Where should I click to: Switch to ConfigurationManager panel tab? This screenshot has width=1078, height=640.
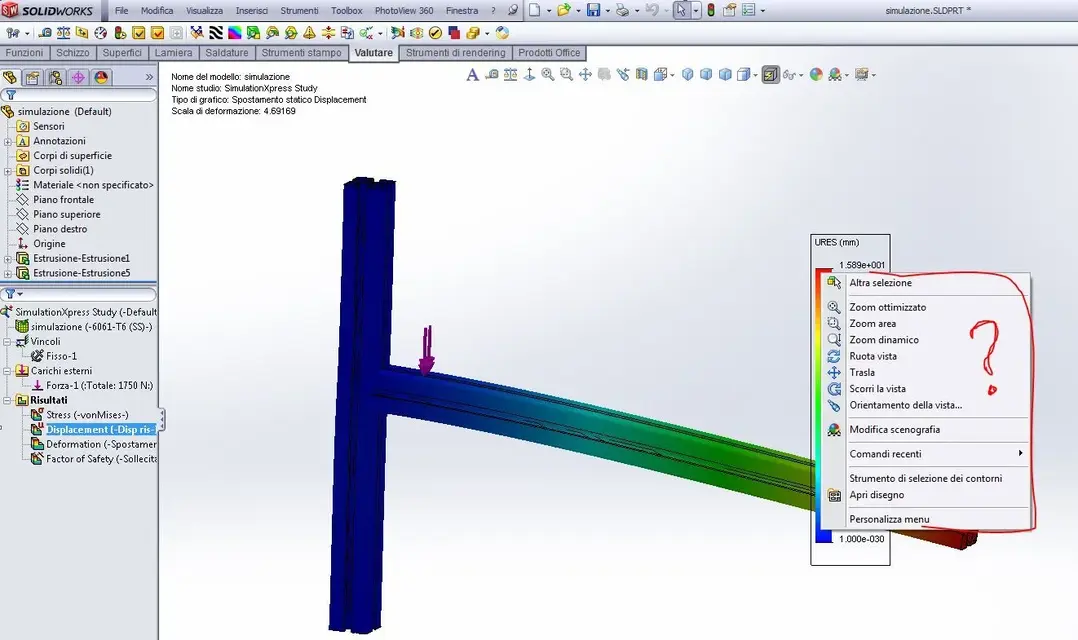(55, 78)
